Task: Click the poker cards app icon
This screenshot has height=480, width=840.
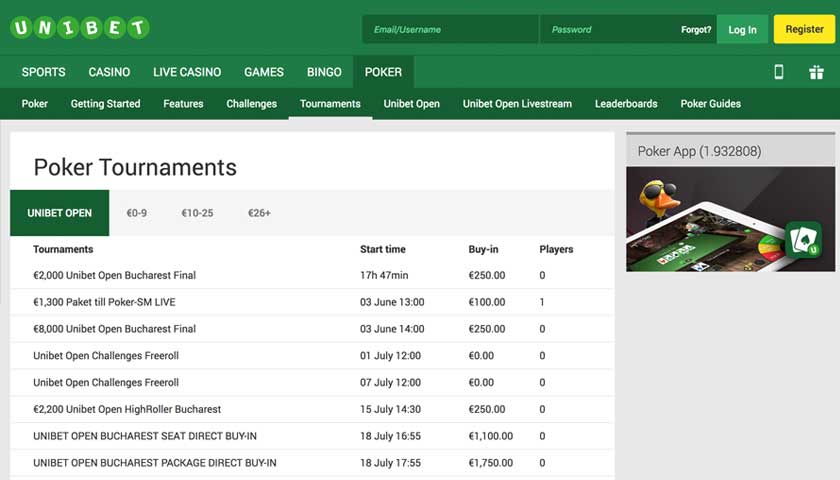Action: (804, 239)
